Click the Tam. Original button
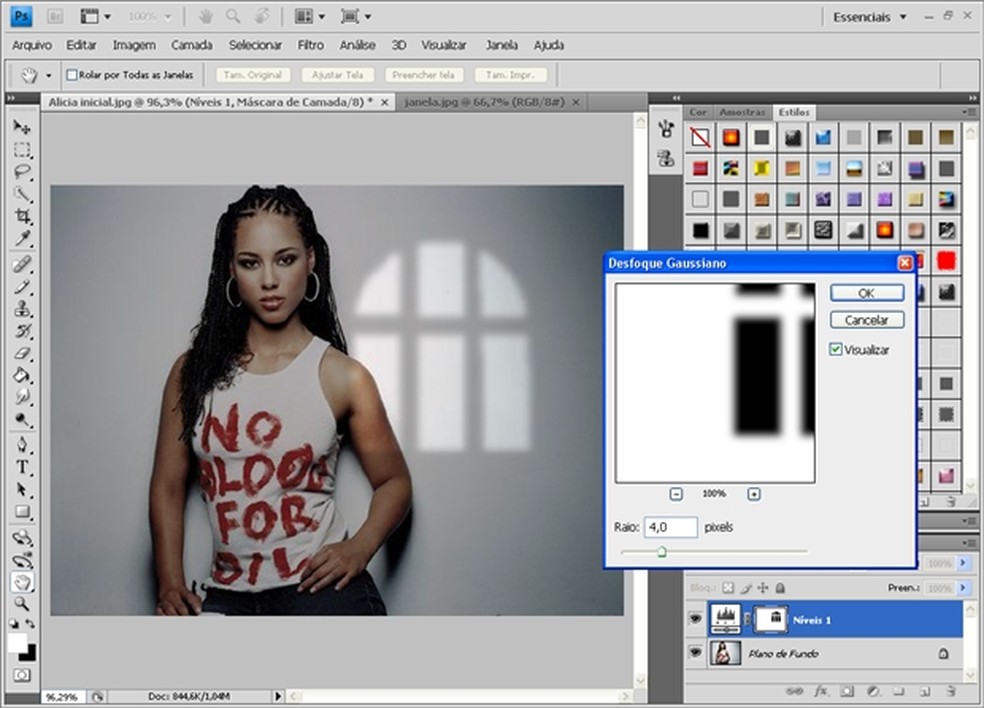 tap(252, 75)
